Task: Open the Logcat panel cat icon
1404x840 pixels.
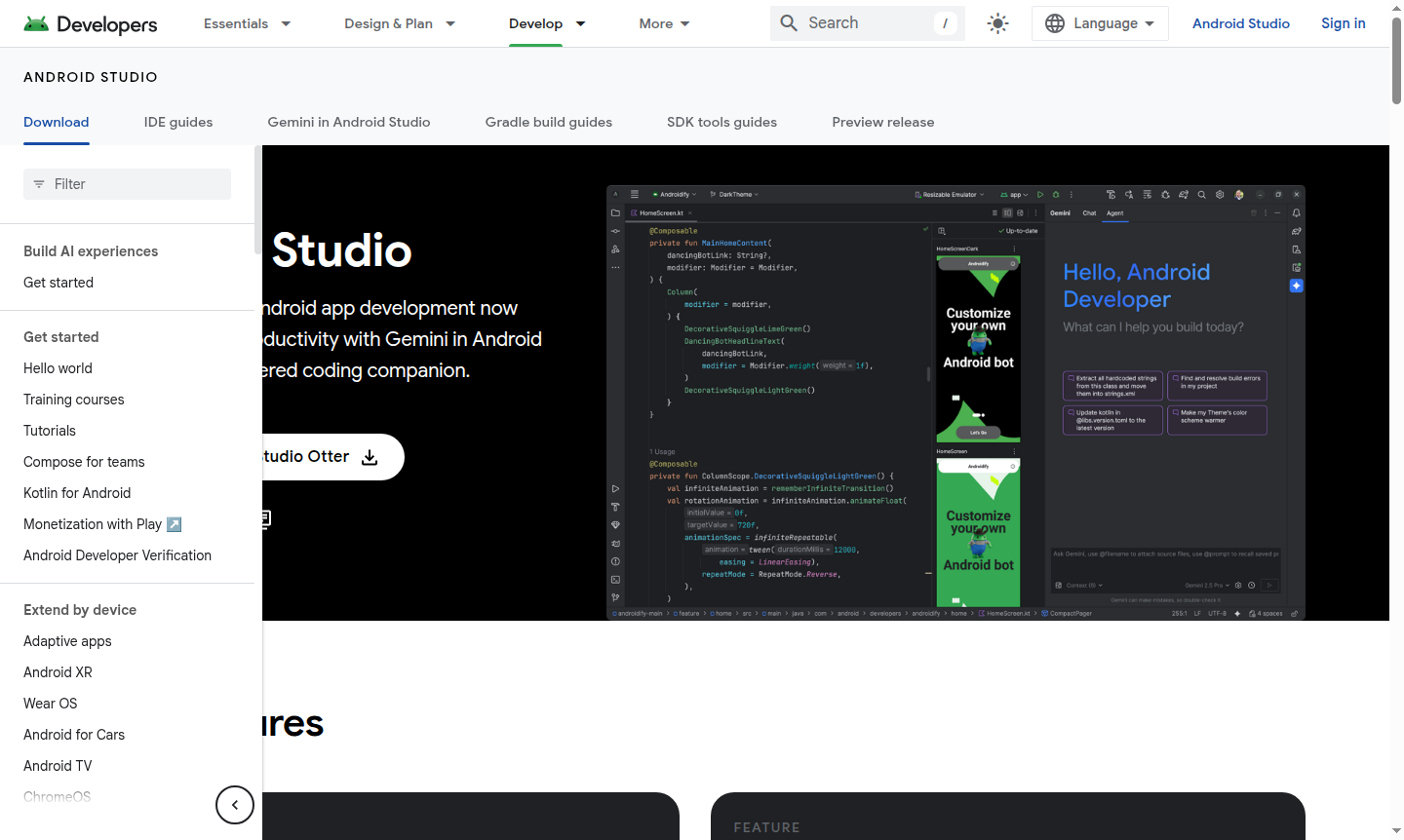Action: tap(615, 543)
